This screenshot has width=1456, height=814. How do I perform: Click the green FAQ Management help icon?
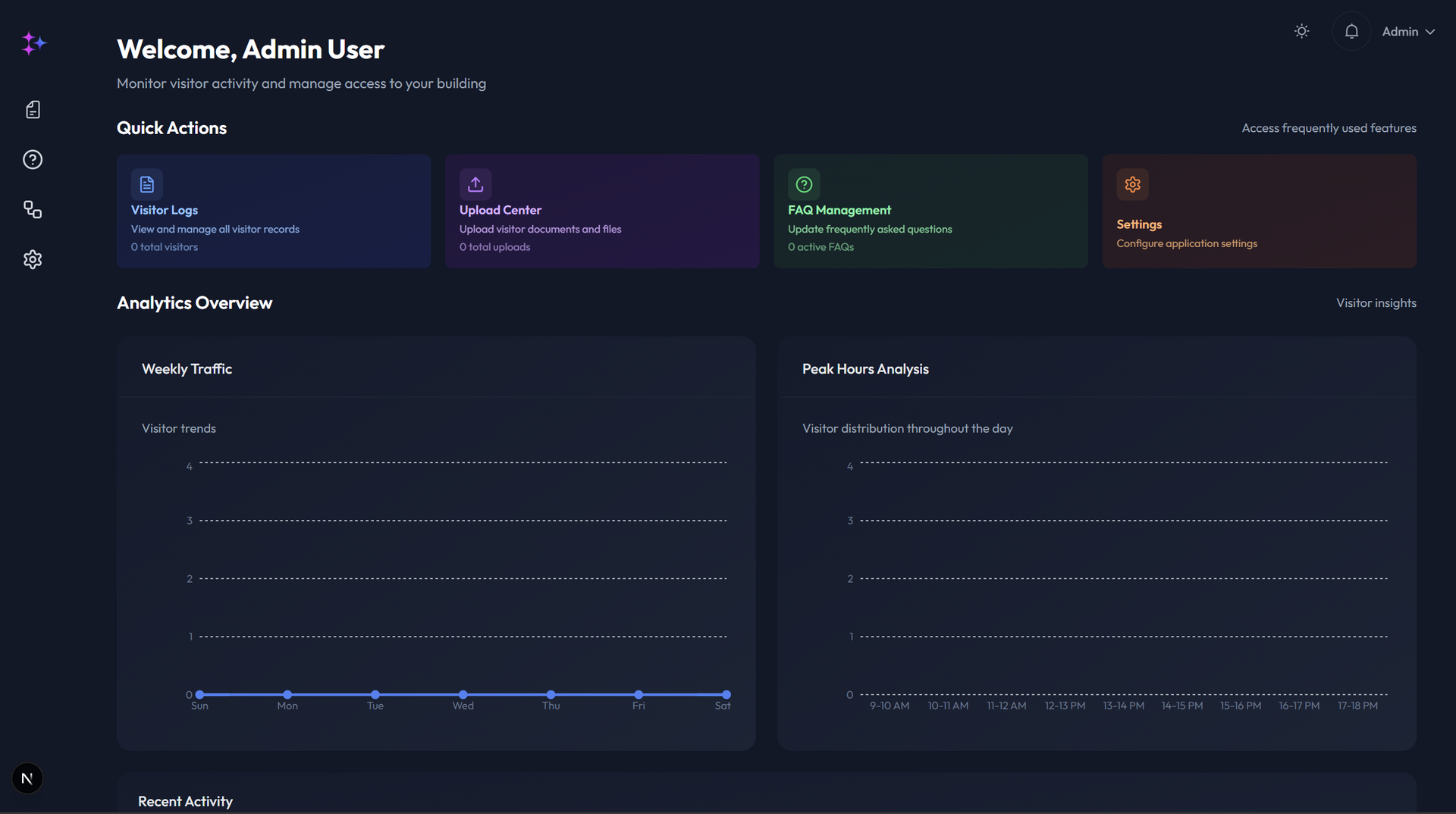tap(804, 184)
